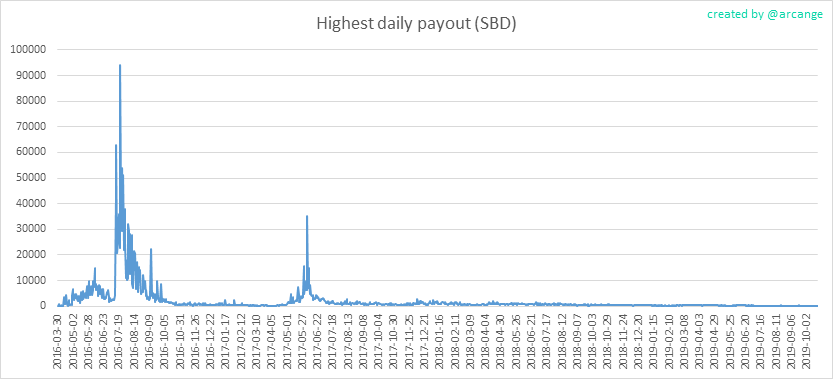
Task: Click the 2017-01-17 date label
Action: click(227, 340)
